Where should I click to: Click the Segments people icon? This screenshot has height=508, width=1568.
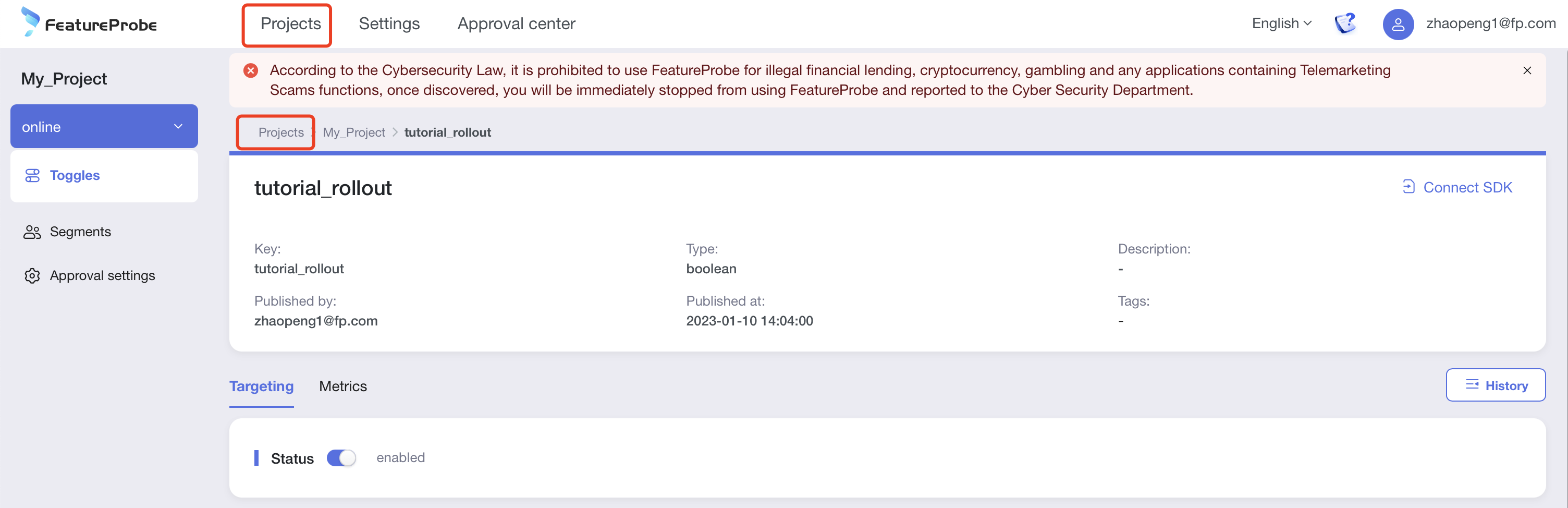coord(32,232)
